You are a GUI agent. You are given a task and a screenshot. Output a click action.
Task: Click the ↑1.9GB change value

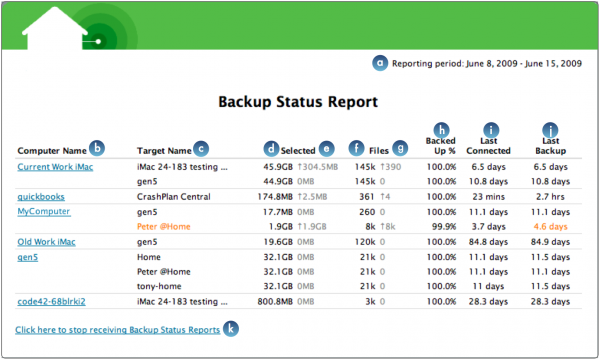[312, 226]
